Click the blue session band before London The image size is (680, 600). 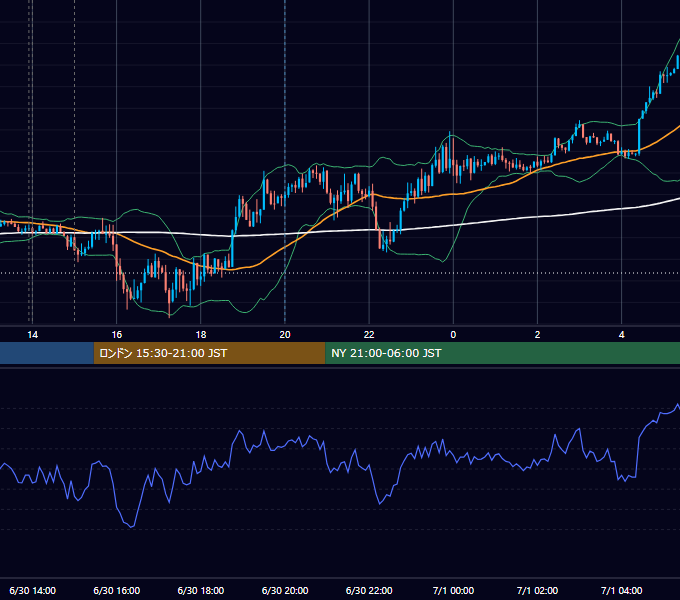tap(47, 353)
